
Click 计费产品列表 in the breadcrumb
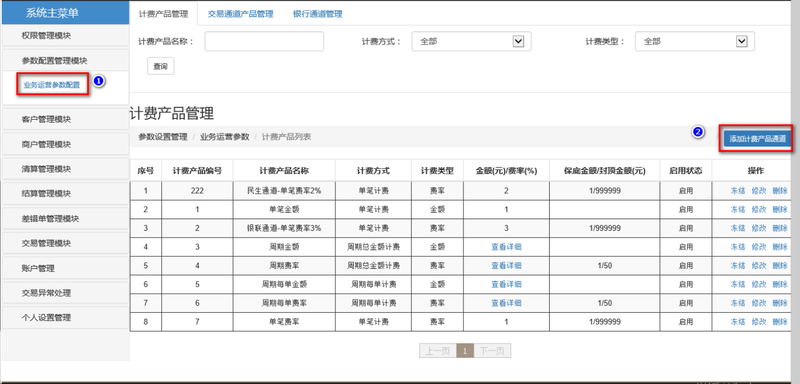pos(286,137)
